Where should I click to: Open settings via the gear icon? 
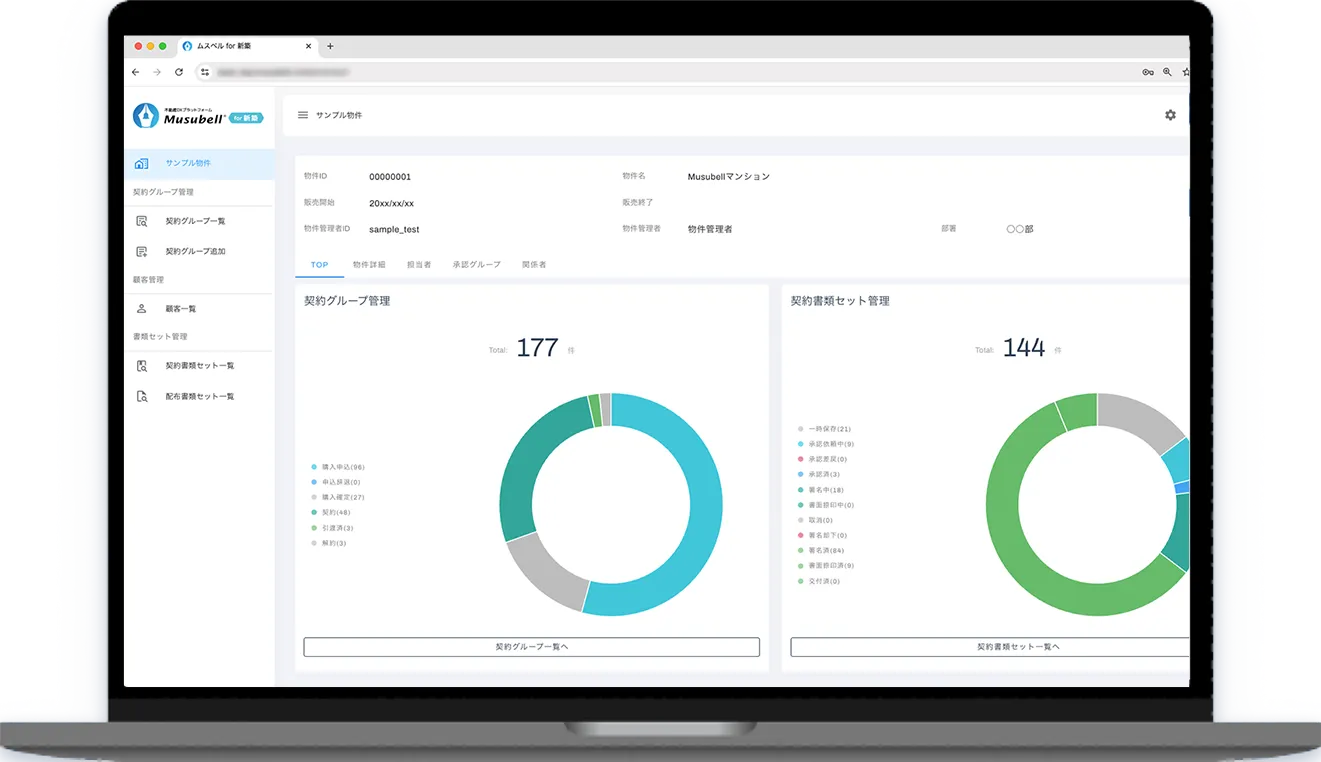pos(1170,115)
